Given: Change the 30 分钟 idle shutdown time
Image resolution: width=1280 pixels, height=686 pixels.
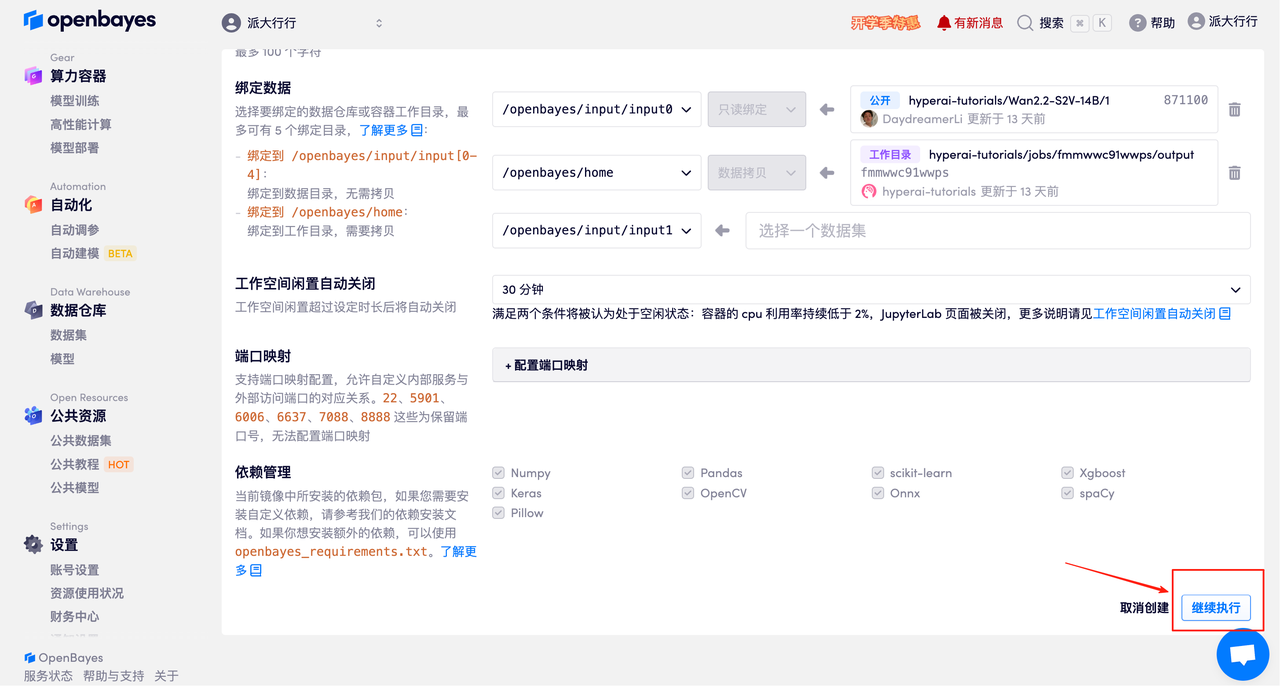Looking at the screenshot, I should coord(870,288).
